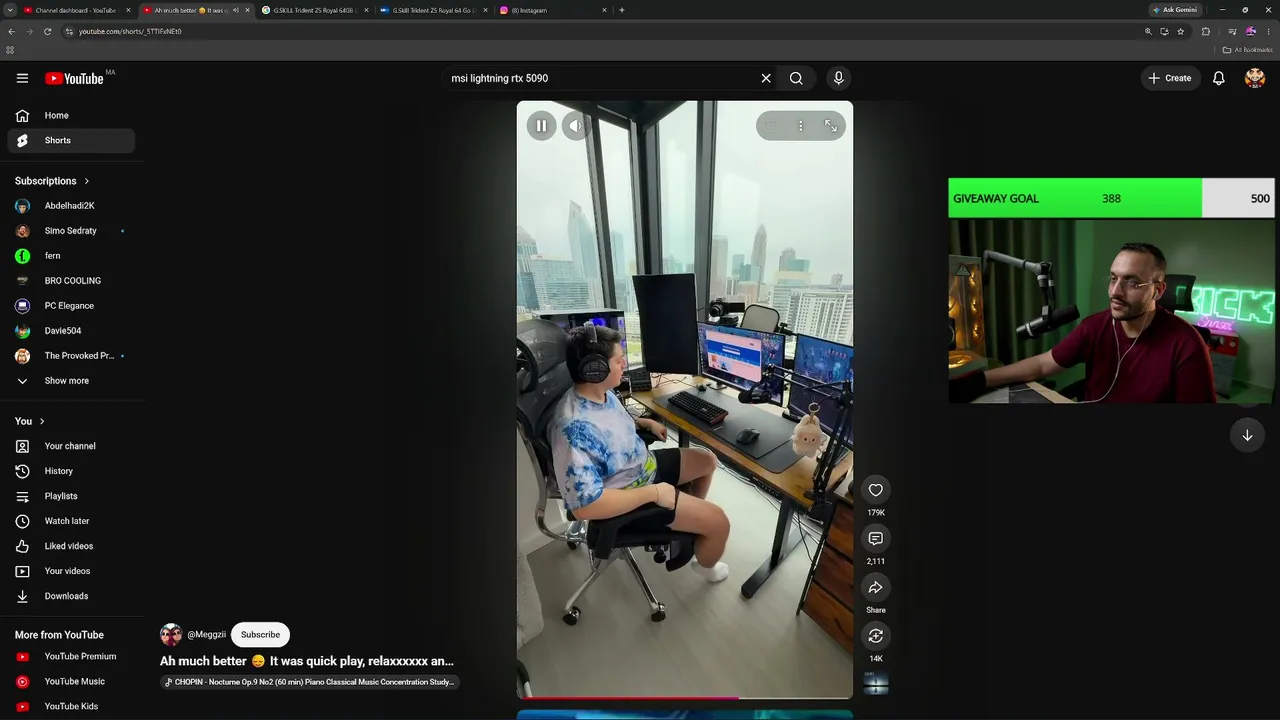Reload the page
Image resolution: width=1280 pixels, height=720 pixels.
point(47,31)
